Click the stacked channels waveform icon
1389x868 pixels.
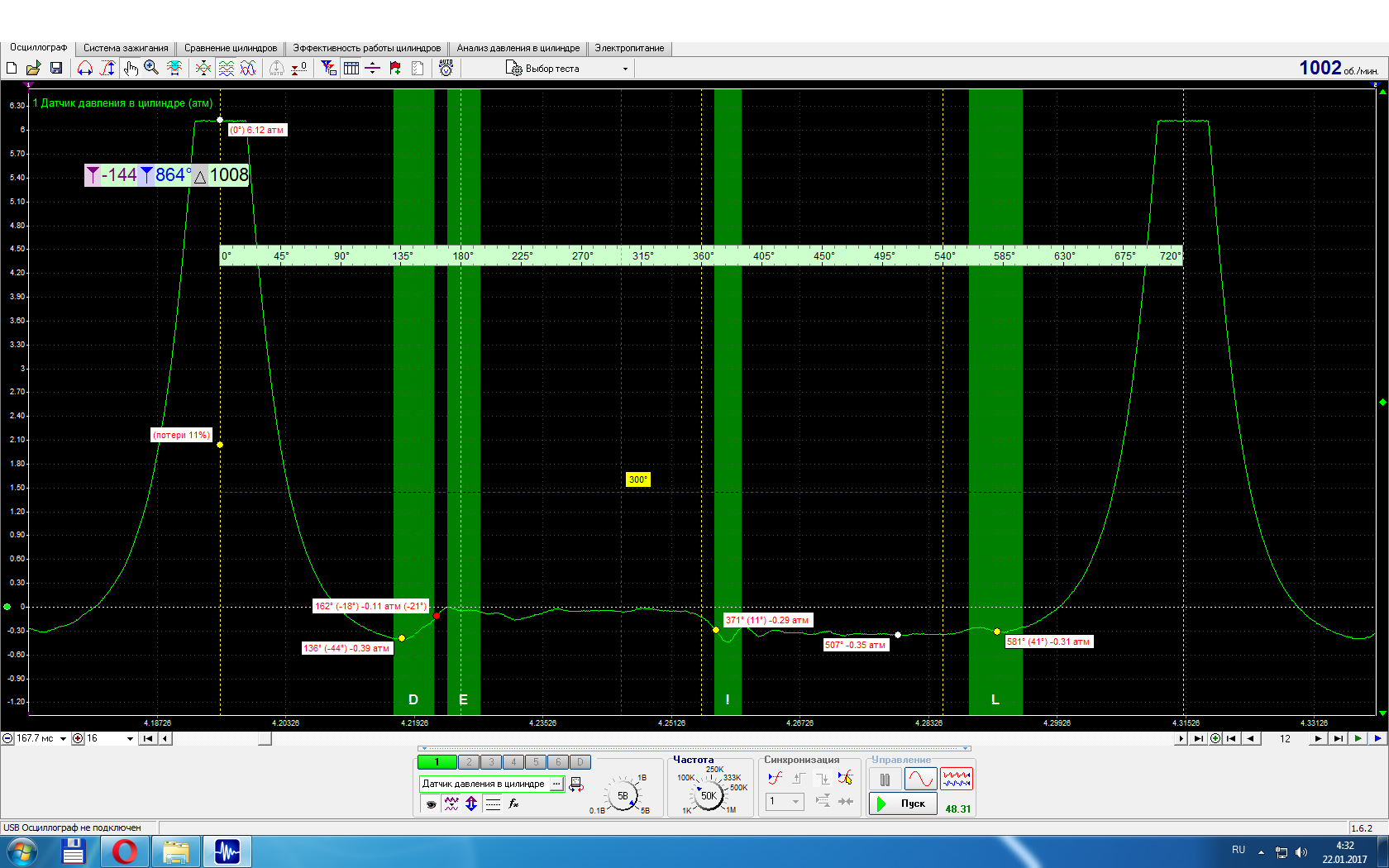pyautogui.click(x=226, y=68)
